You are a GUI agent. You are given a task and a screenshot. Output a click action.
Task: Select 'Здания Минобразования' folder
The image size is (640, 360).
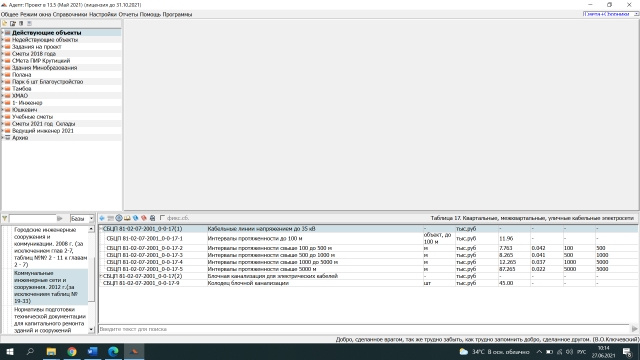click(x=44, y=68)
